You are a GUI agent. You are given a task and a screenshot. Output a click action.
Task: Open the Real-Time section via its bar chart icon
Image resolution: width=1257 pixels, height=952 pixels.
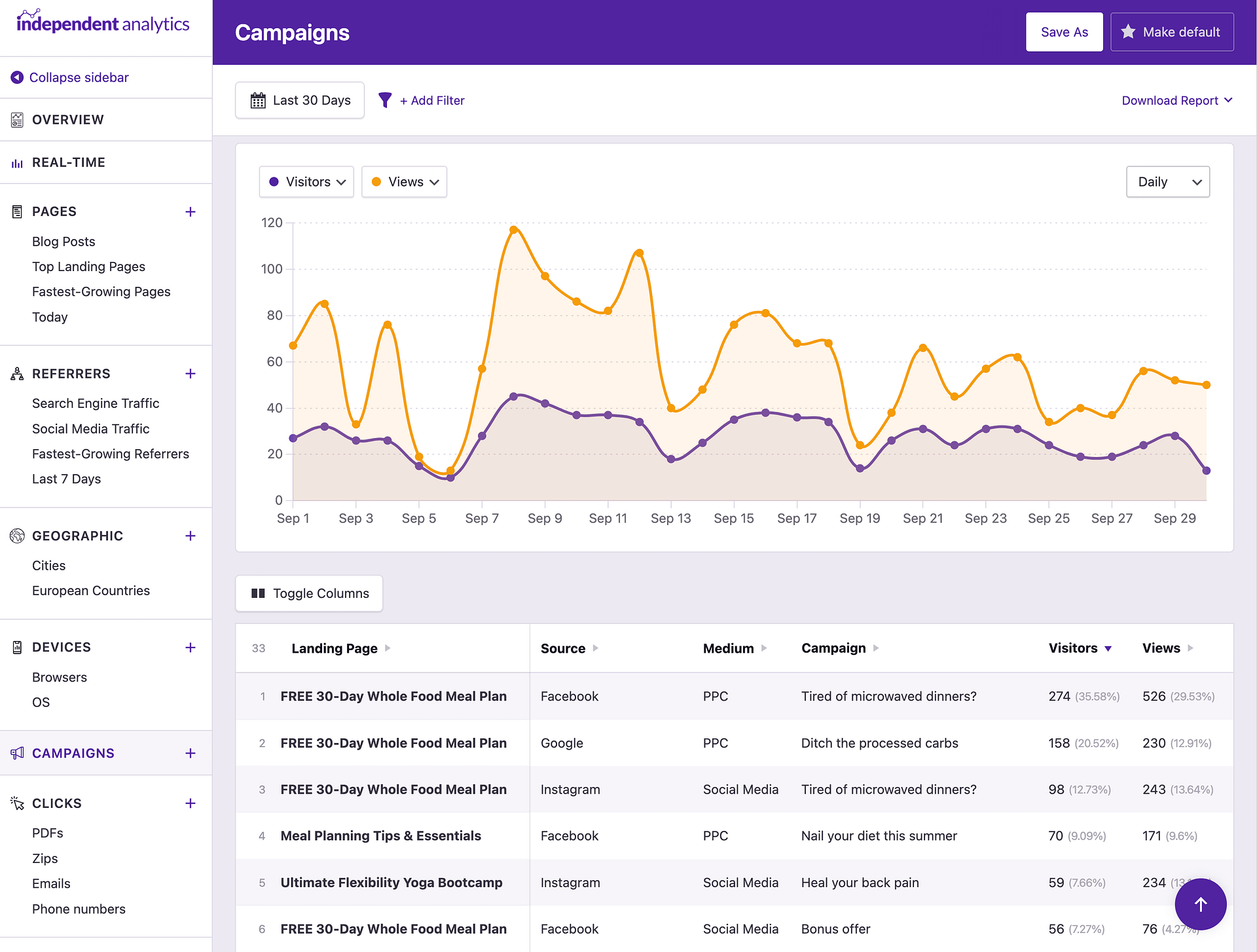coord(16,162)
